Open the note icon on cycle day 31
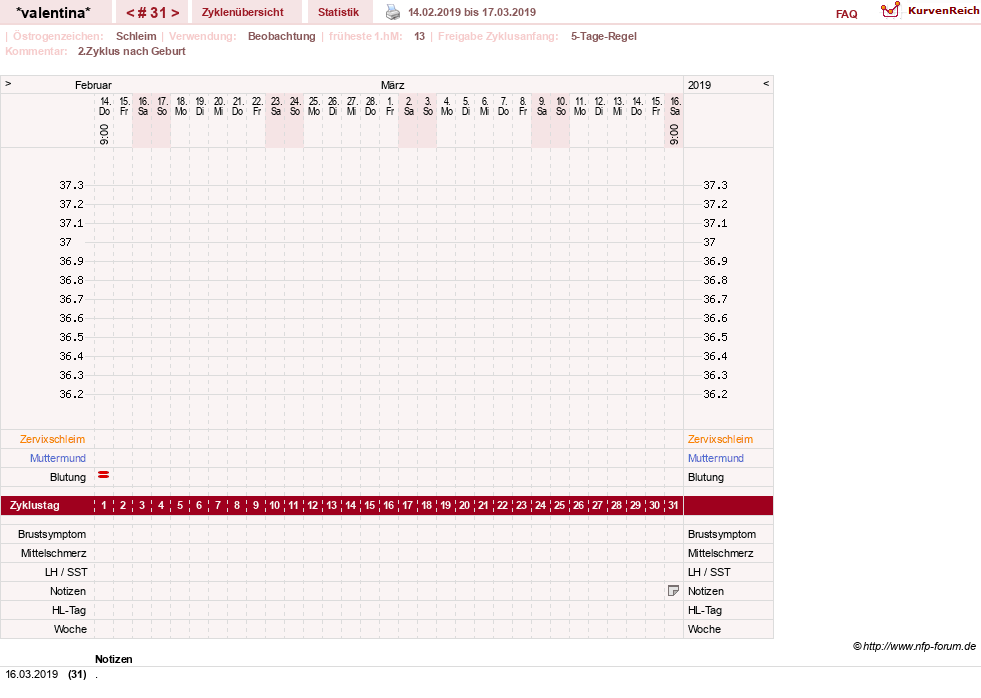 pyautogui.click(x=673, y=590)
